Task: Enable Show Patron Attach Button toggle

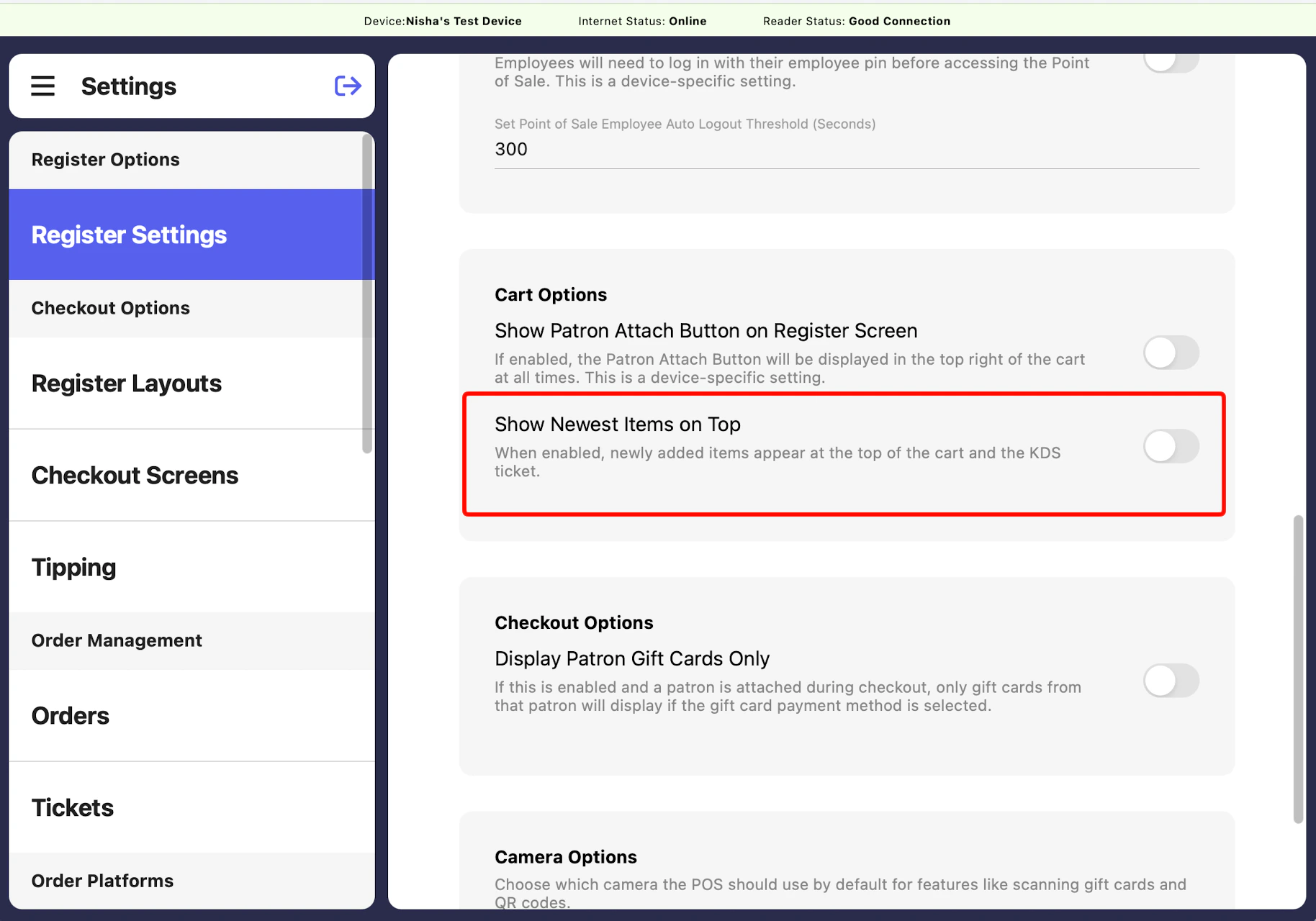Action: point(1171,353)
